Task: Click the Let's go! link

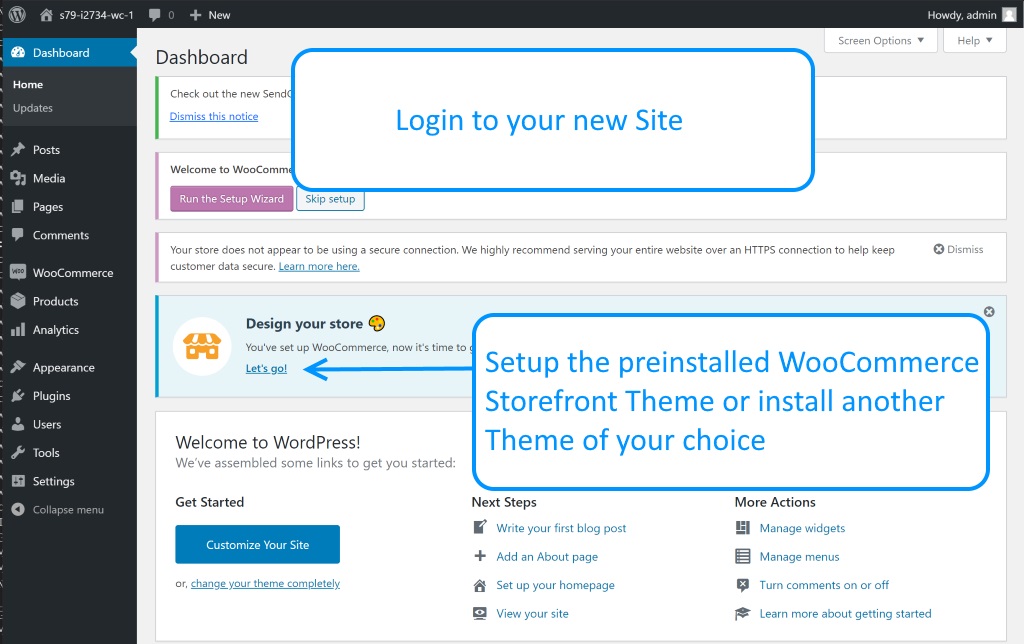Action: point(266,368)
